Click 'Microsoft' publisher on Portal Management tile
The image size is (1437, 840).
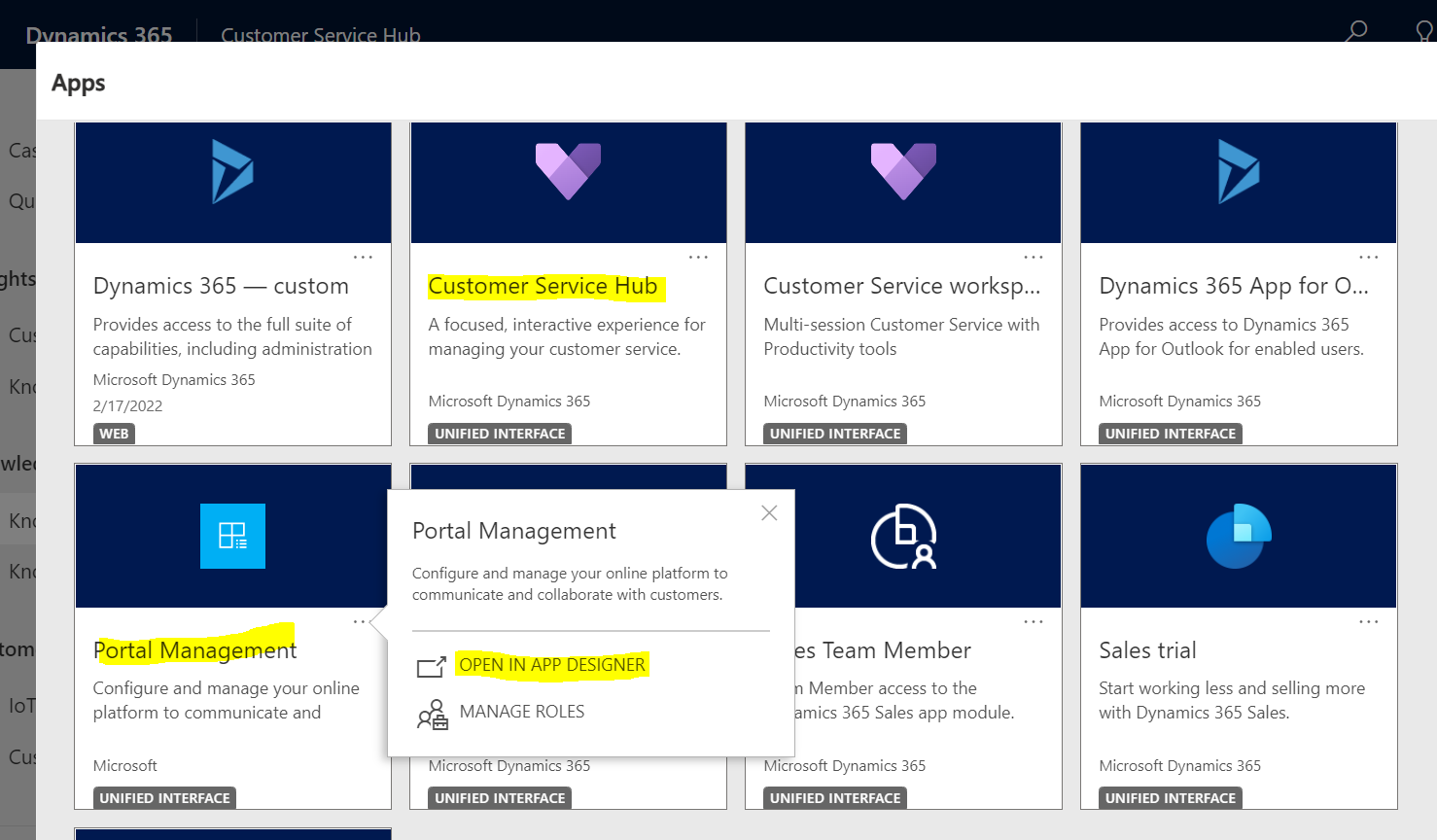point(124,766)
